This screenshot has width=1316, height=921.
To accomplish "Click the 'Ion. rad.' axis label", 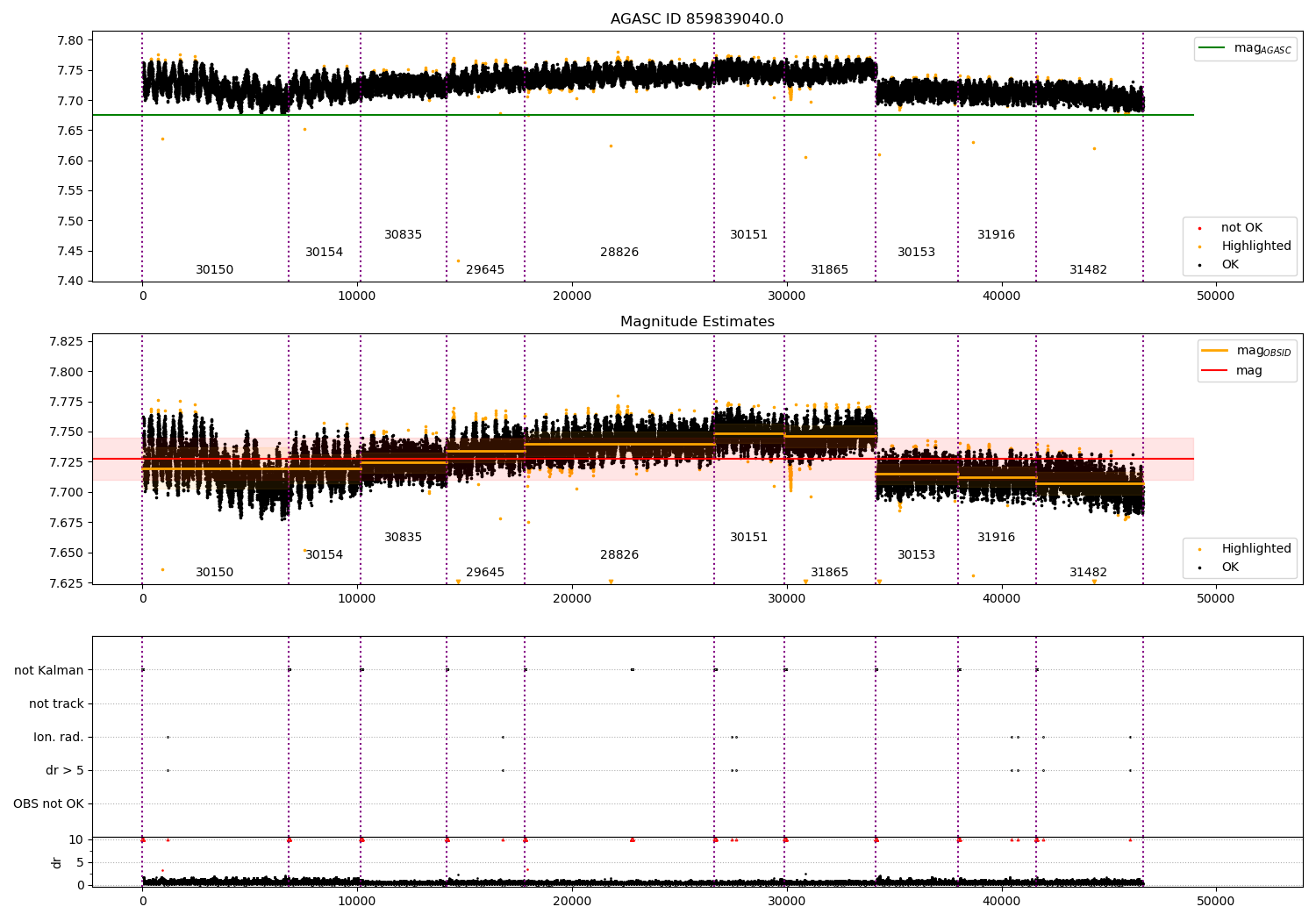I will tap(59, 738).
